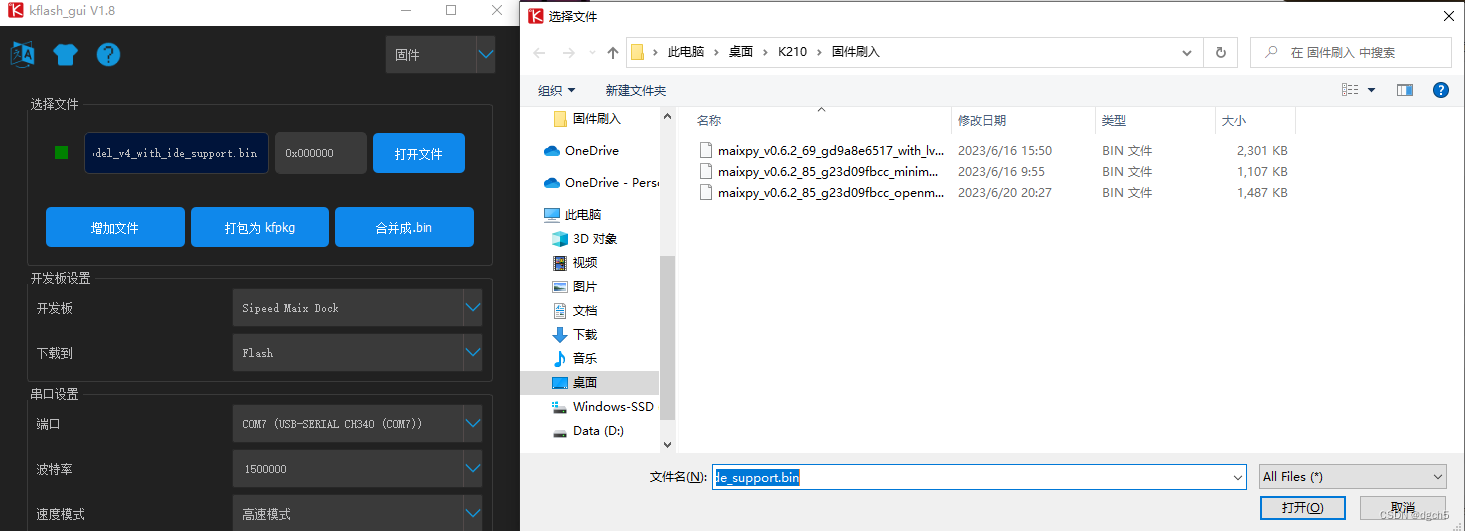Open the 开发板 Sipeed Maix Dock dropdown

[x=357, y=308]
